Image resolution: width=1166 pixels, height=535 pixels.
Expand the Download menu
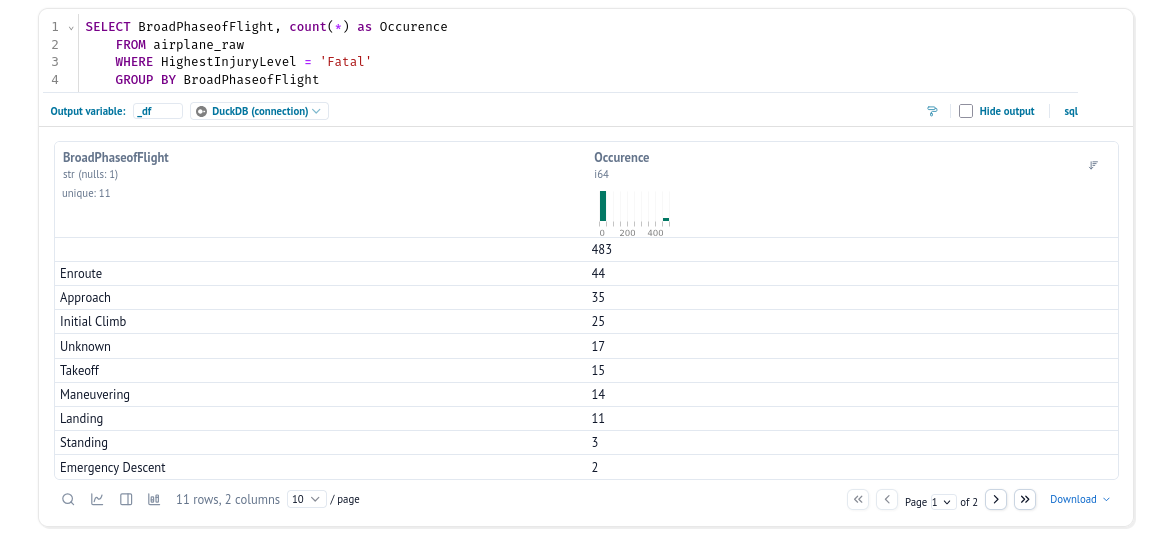point(1079,499)
